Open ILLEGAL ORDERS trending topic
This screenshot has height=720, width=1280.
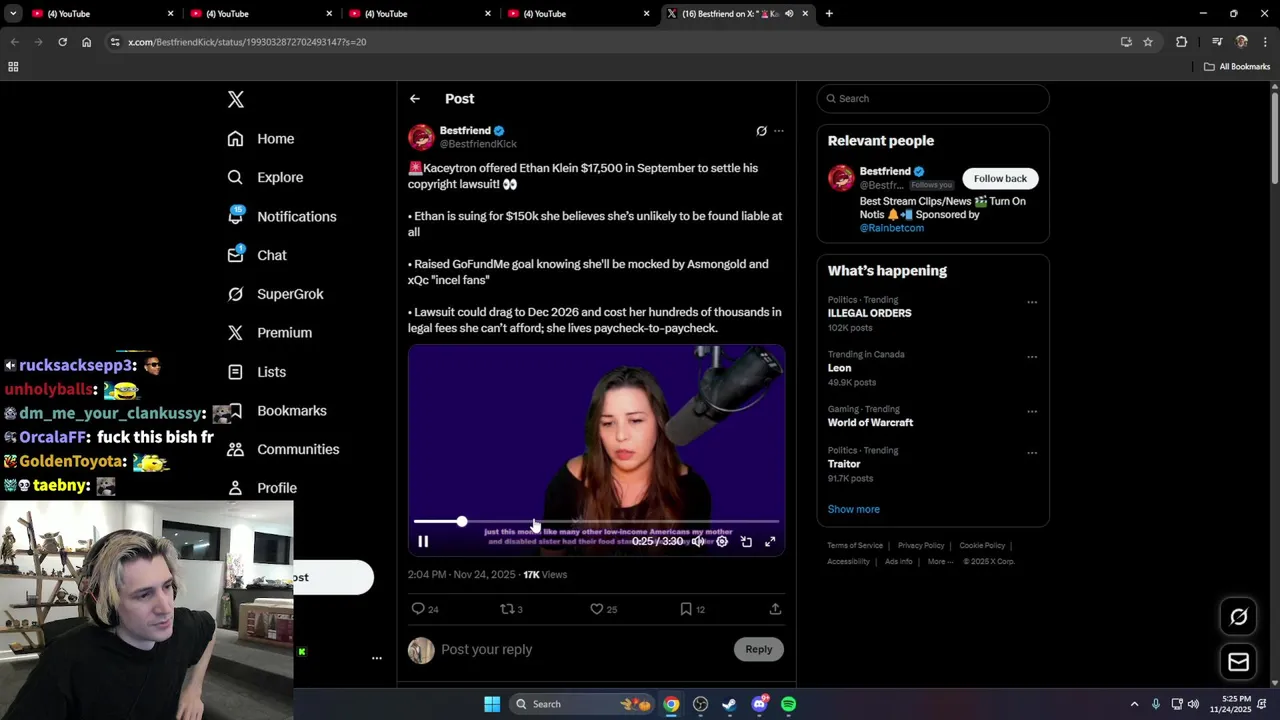(869, 313)
